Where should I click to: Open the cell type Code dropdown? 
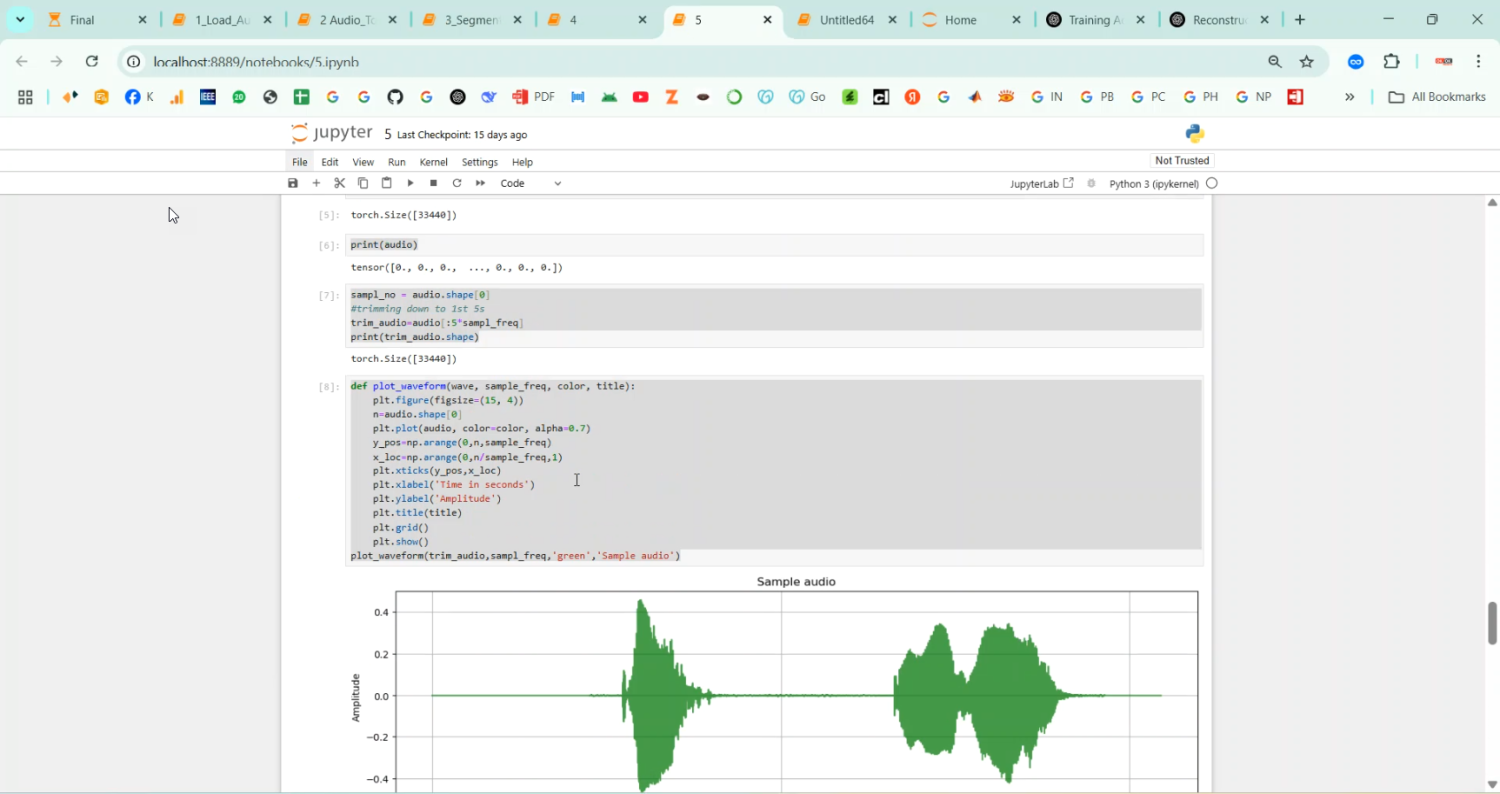pos(530,183)
